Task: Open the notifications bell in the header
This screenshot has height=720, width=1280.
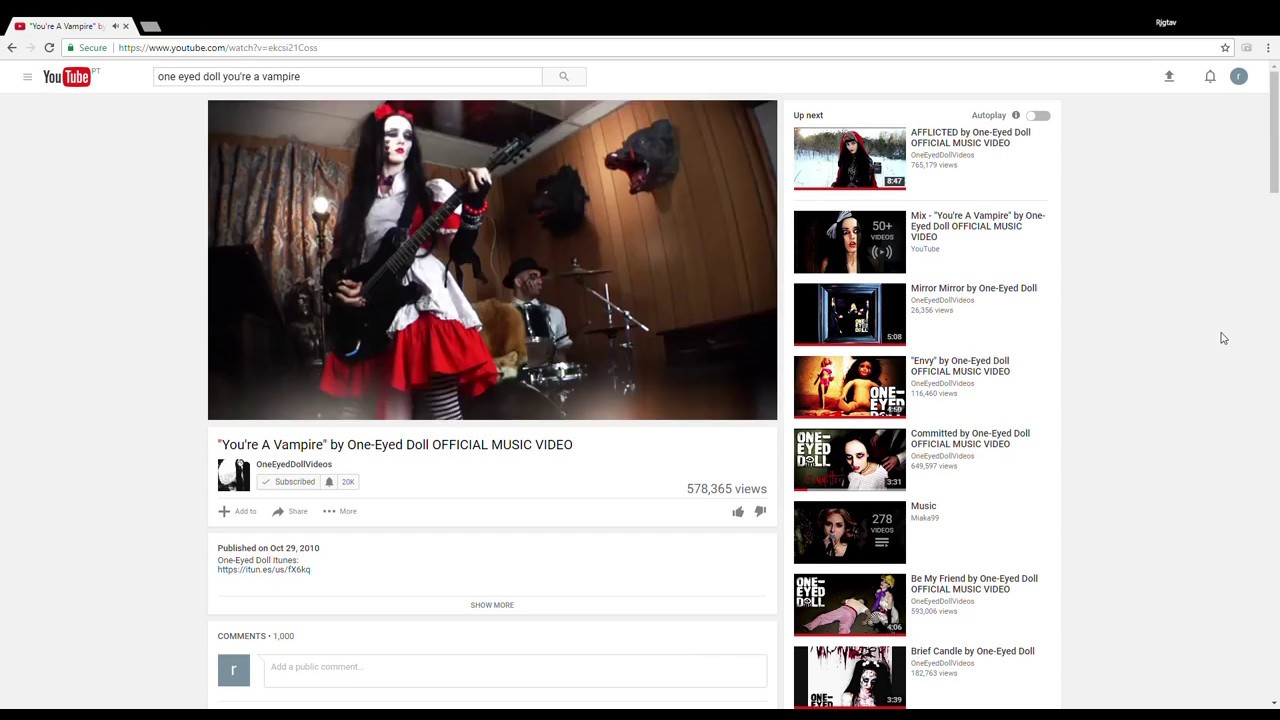Action: click(x=1210, y=76)
